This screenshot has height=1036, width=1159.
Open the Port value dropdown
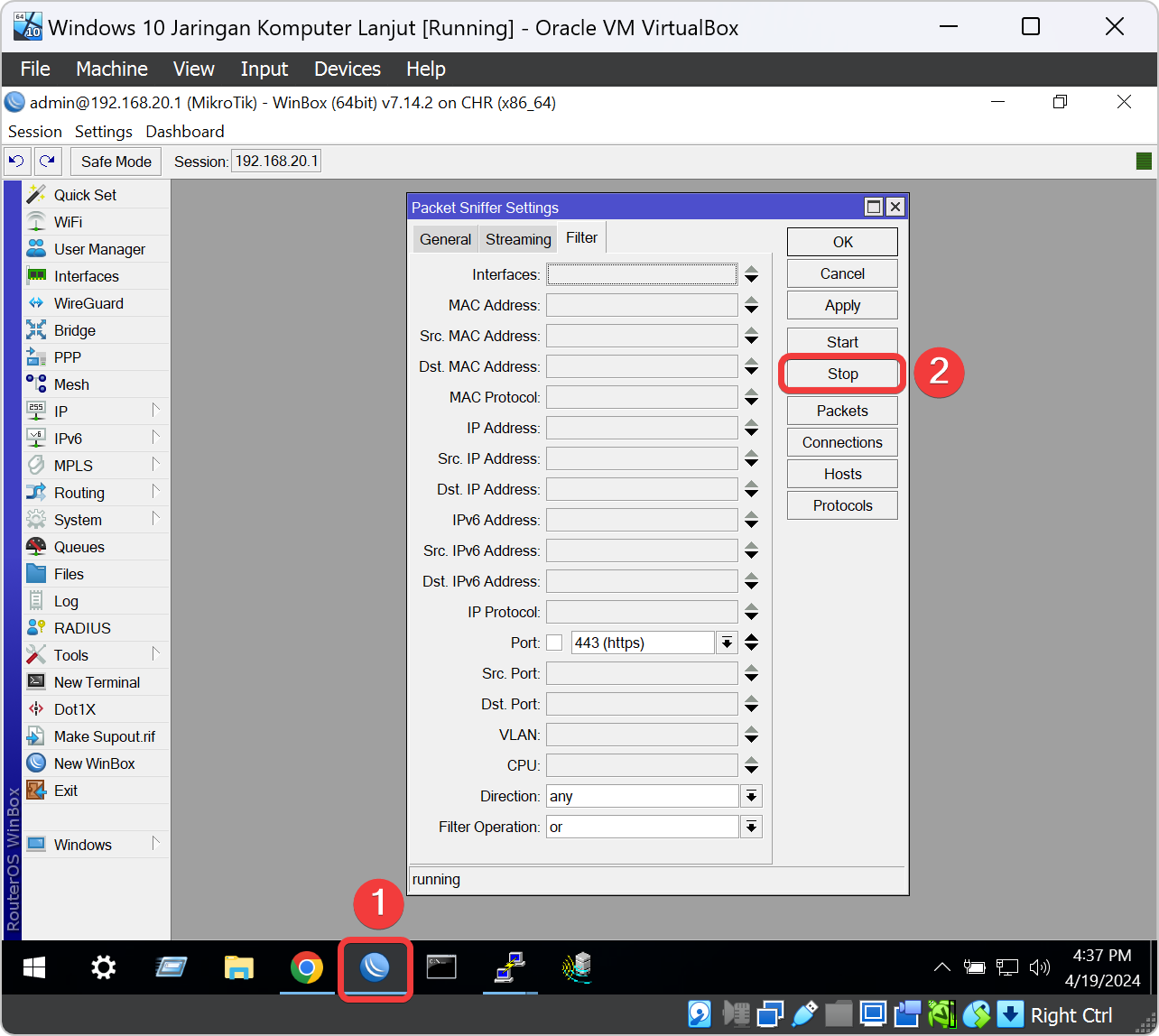tap(727, 643)
